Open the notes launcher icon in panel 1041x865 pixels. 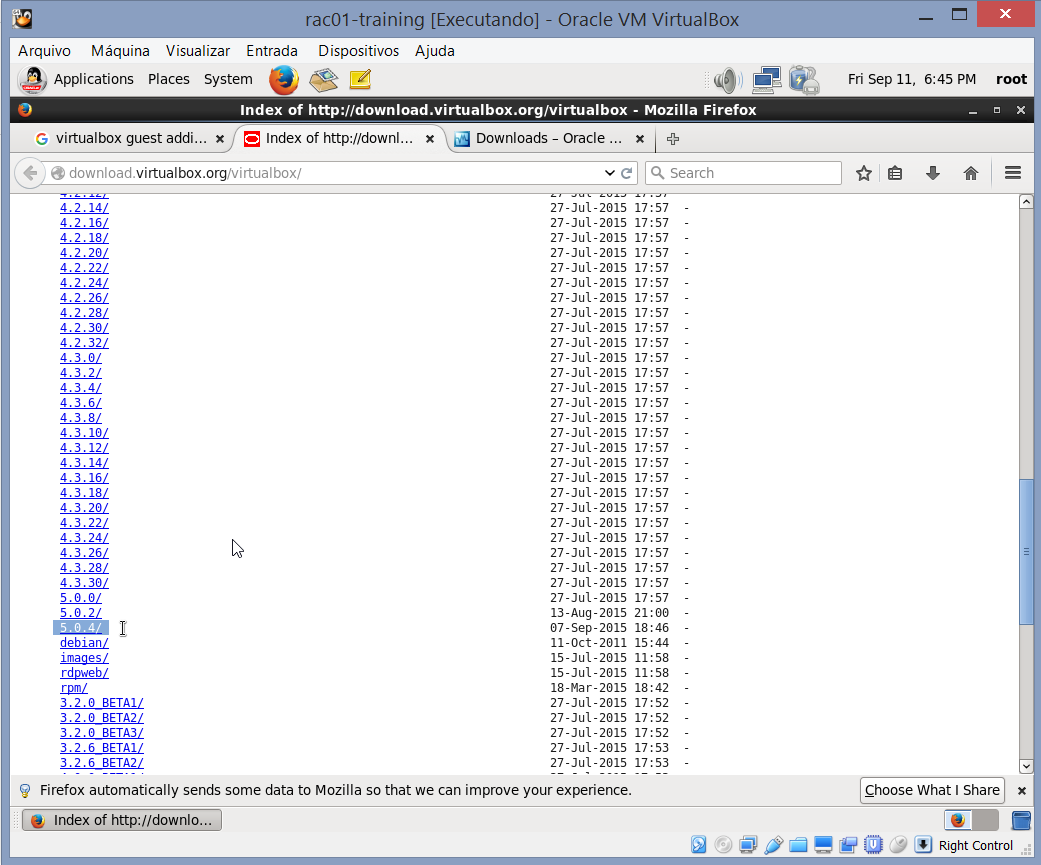pos(360,80)
